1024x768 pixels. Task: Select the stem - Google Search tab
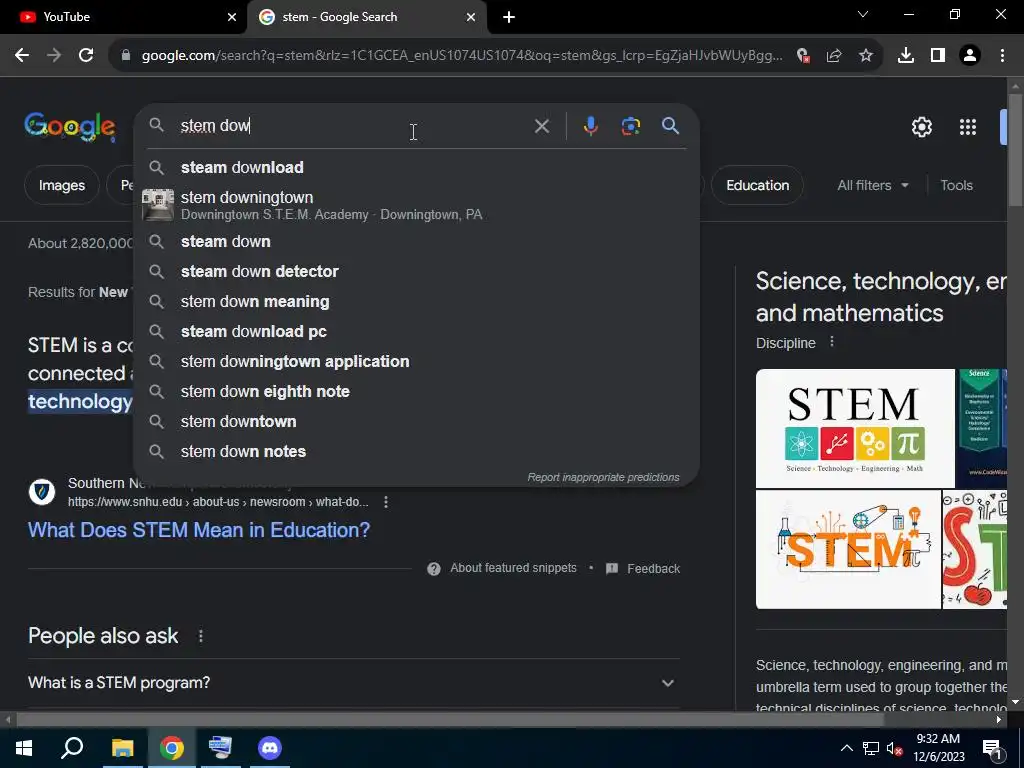366,17
